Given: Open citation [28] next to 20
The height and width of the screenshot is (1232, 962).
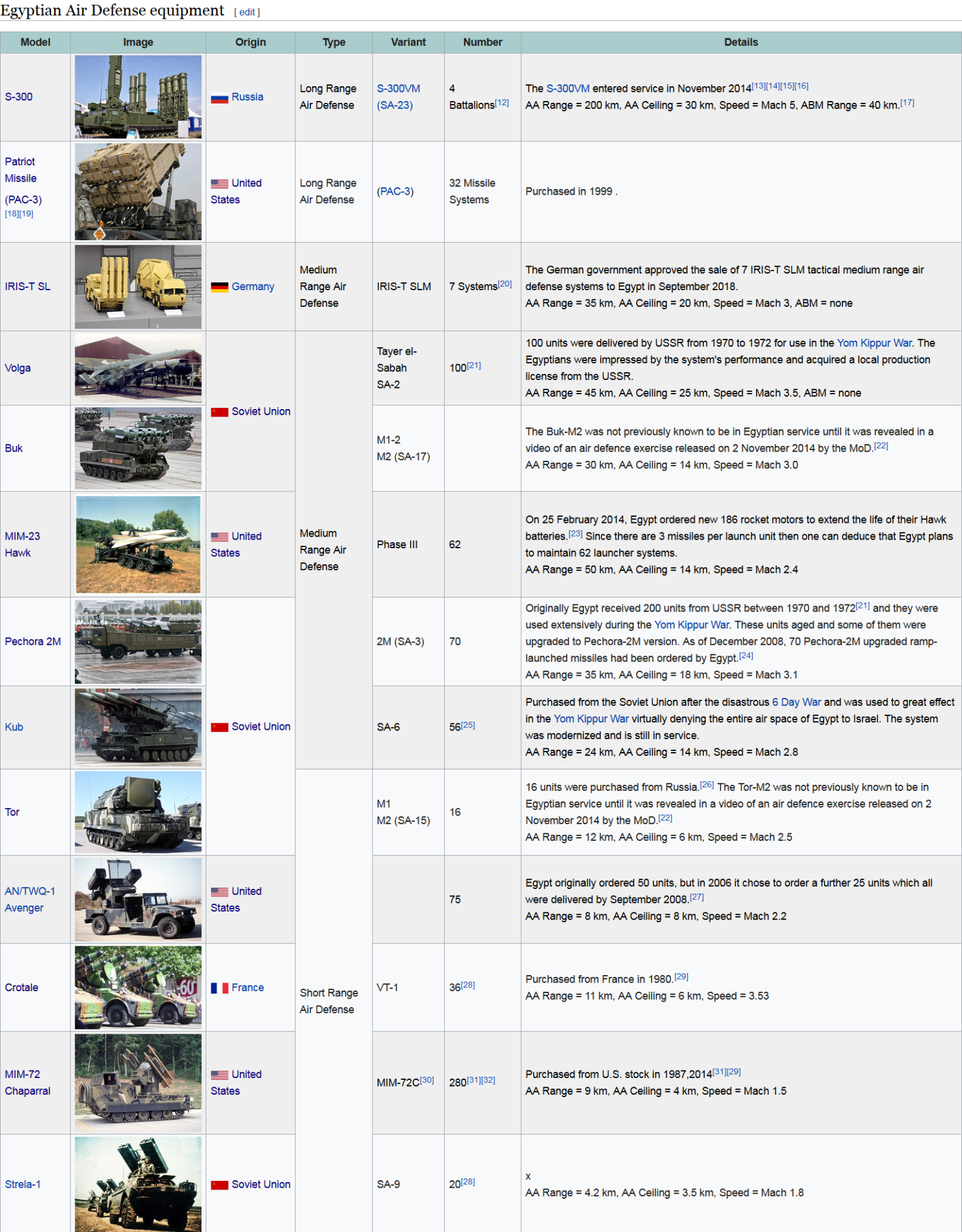Looking at the screenshot, I should coord(468,1182).
